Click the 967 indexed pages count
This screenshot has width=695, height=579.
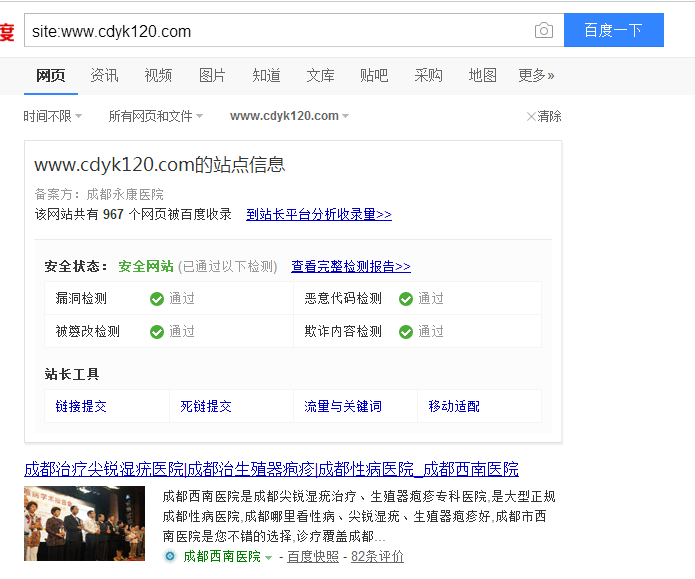113,215
